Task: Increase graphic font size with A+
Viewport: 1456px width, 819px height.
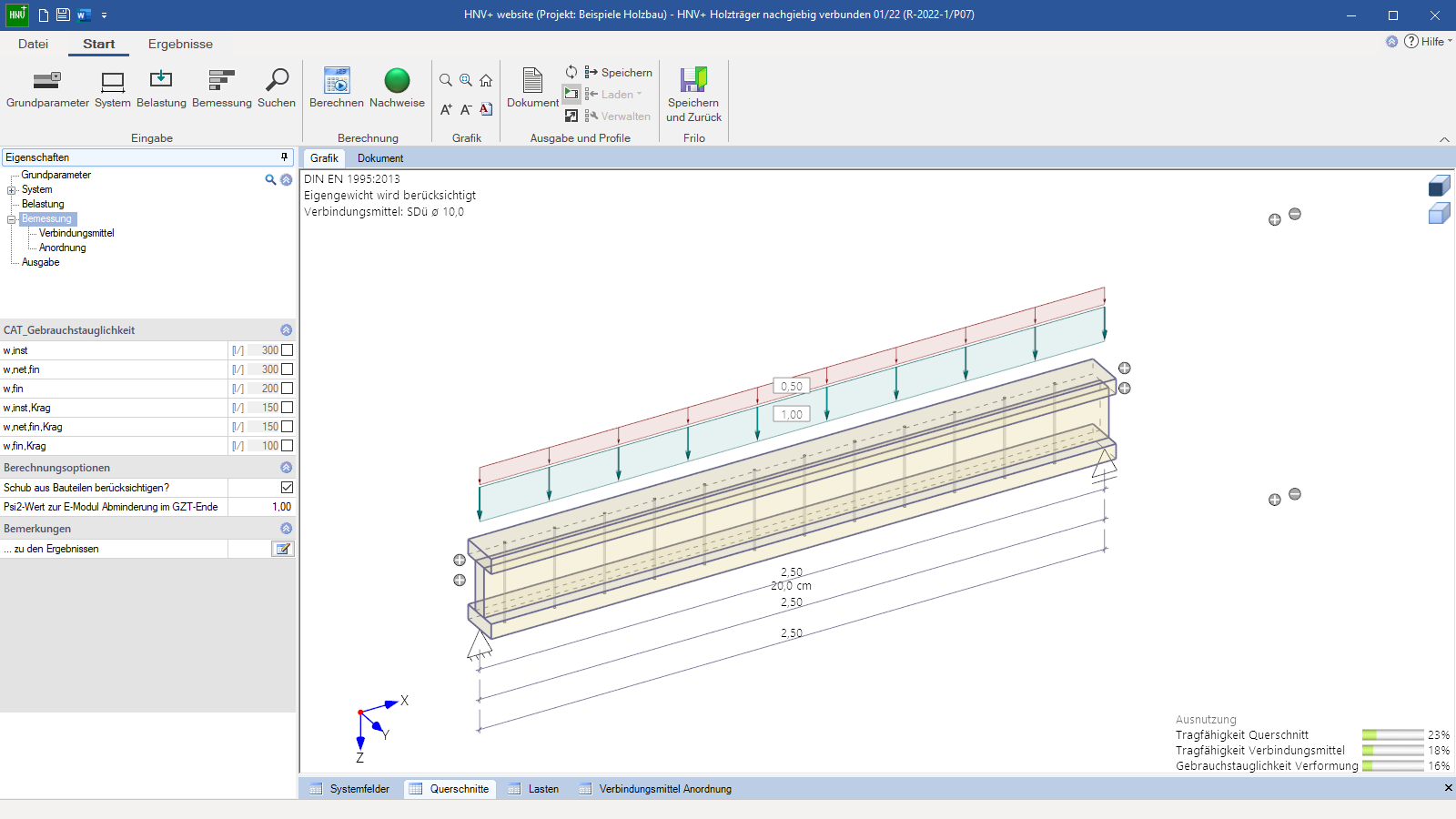Action: coord(446,109)
